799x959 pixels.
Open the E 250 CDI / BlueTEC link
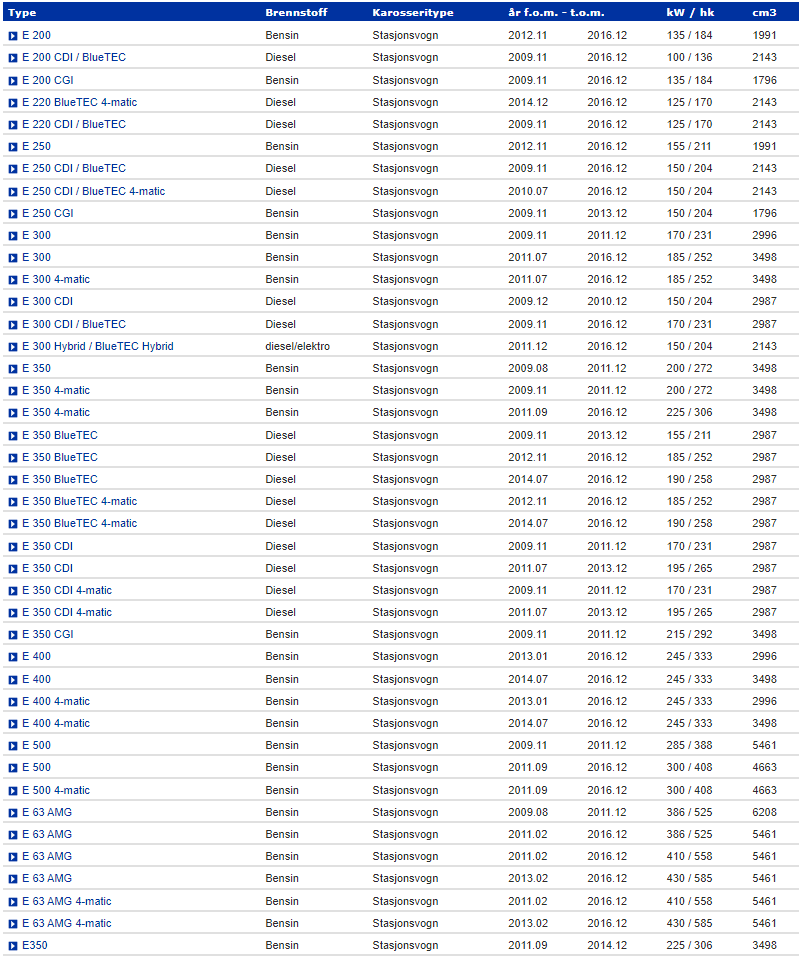pos(74,168)
